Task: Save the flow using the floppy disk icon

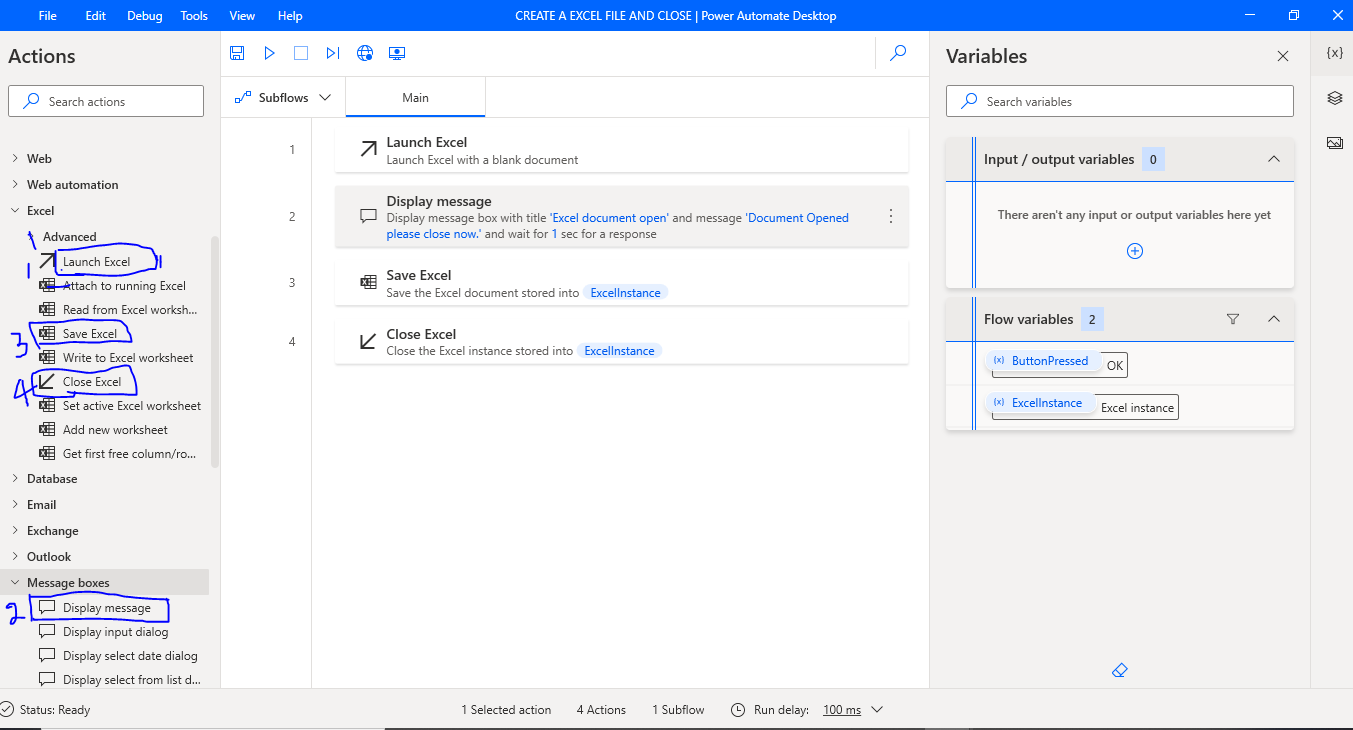Action: [x=237, y=53]
